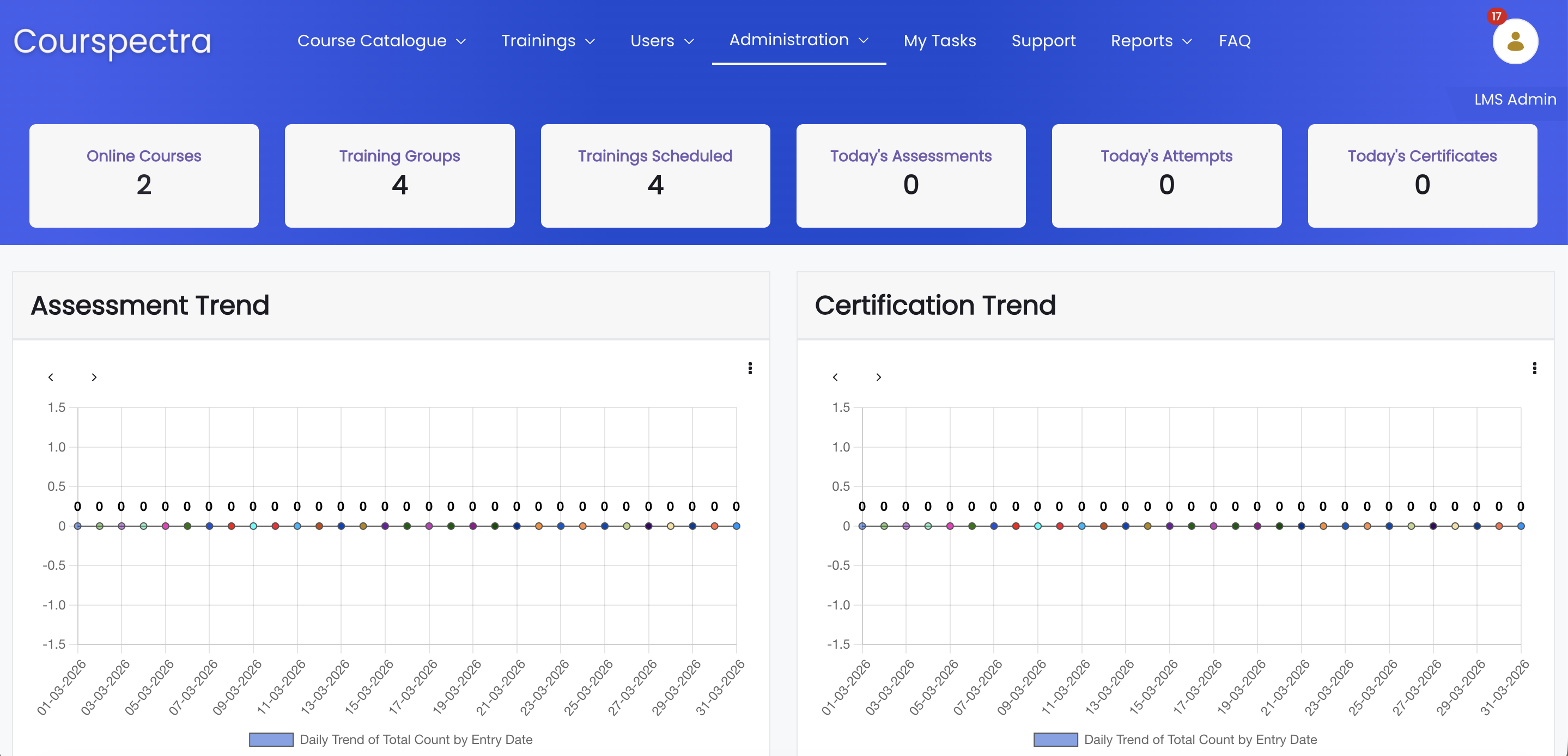Go to previous period in Assessment Trend
The image size is (1568, 756).
coord(51,377)
